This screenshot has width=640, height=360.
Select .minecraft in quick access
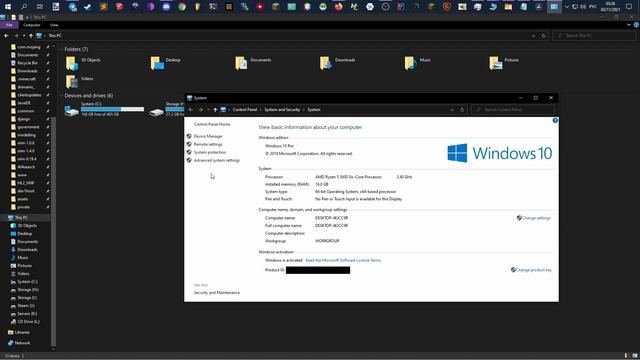click(26, 79)
